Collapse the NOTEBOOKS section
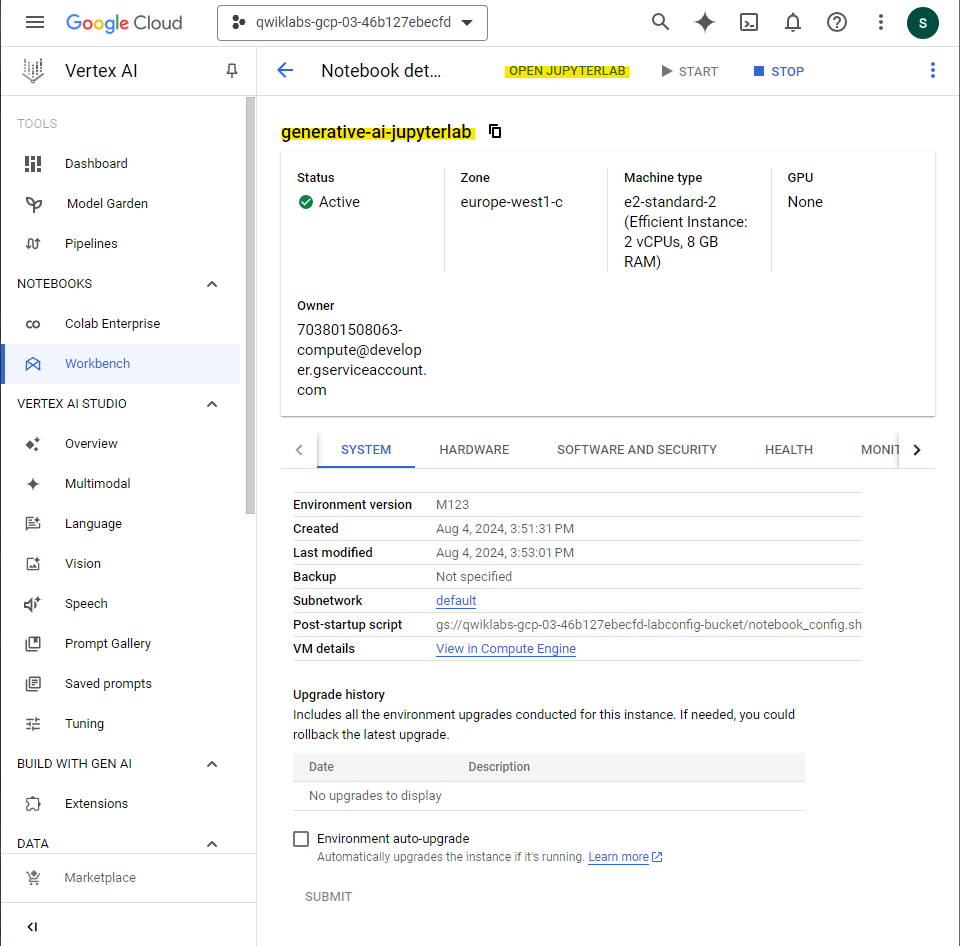 [212, 284]
